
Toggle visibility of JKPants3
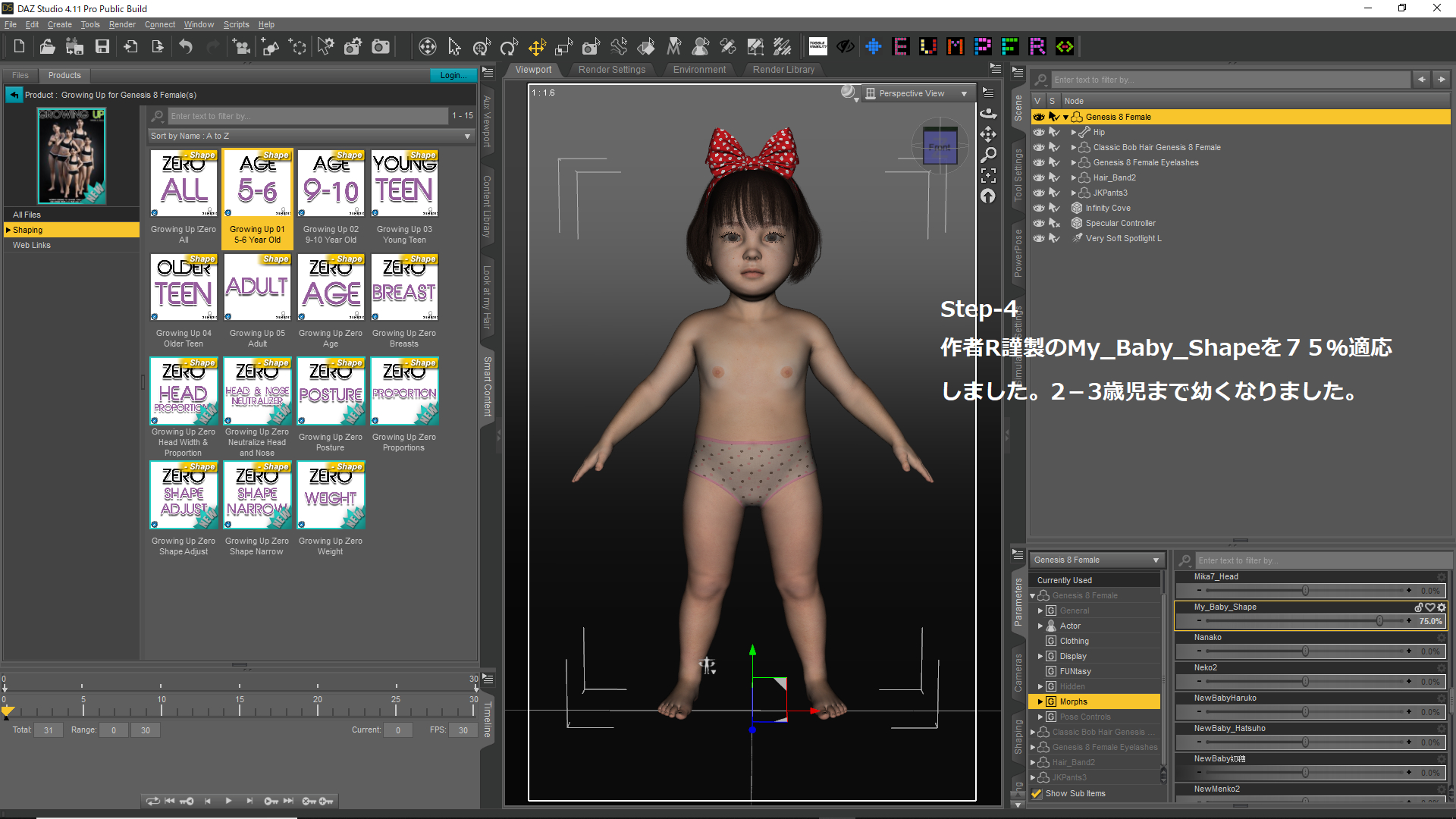1039,193
